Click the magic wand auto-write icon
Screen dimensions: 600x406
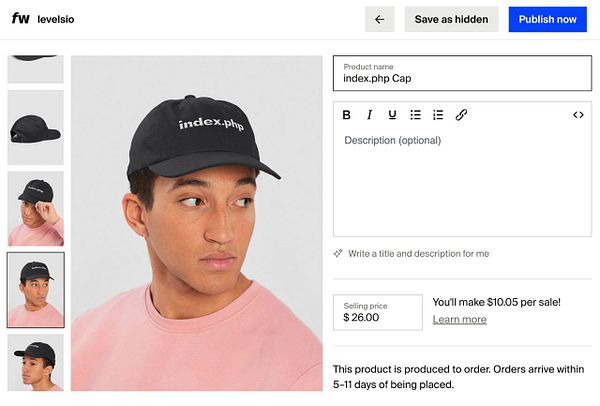pyautogui.click(x=338, y=254)
